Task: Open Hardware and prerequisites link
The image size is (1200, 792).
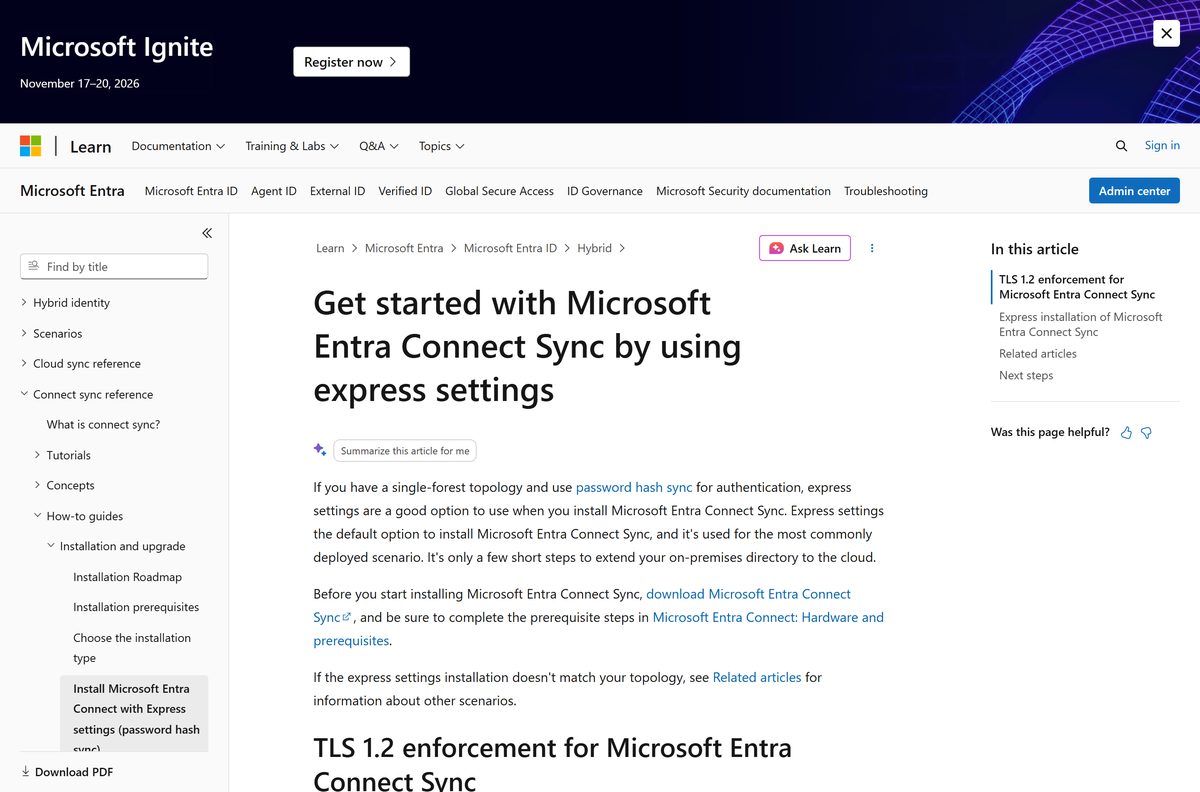Action: tap(768, 618)
